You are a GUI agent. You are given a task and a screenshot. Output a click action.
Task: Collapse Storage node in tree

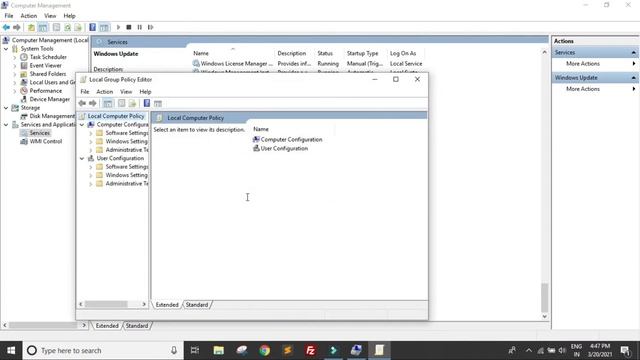coord(6,108)
